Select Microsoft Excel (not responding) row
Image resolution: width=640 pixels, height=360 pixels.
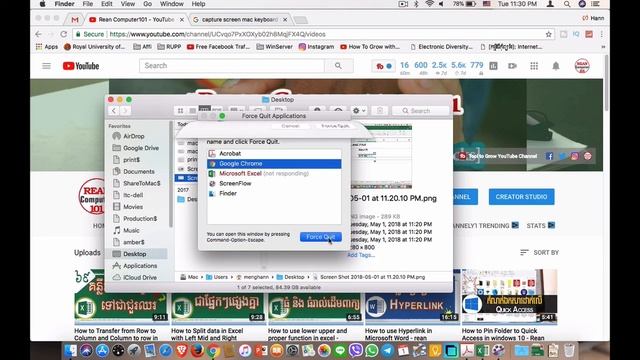click(274, 173)
